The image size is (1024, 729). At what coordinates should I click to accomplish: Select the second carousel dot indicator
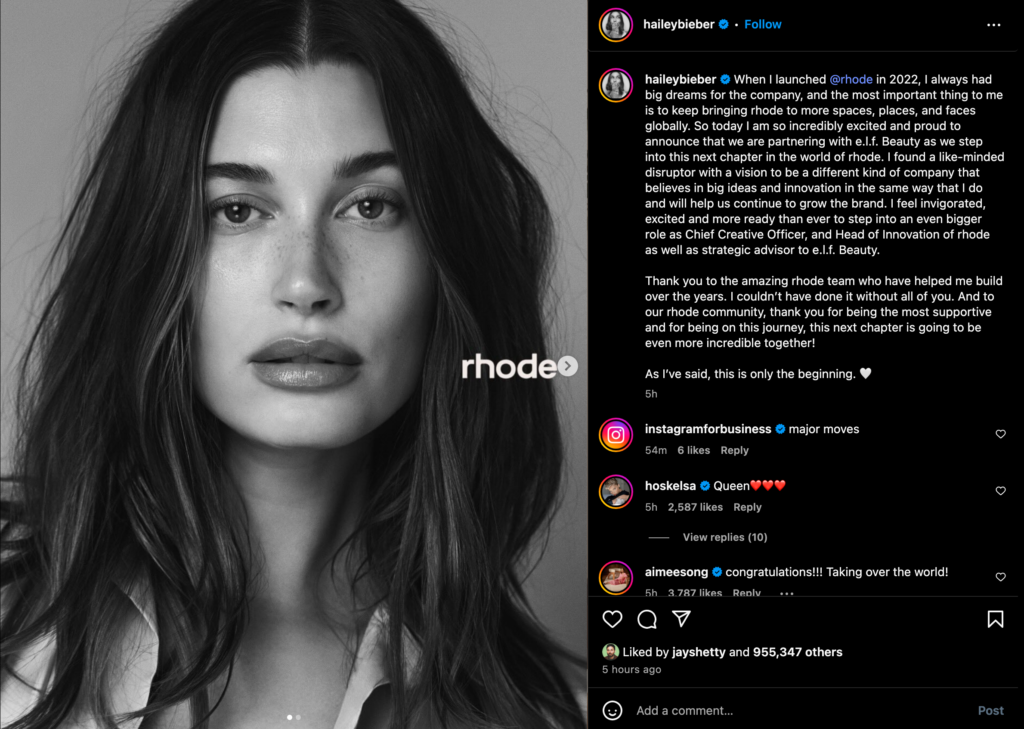298,717
